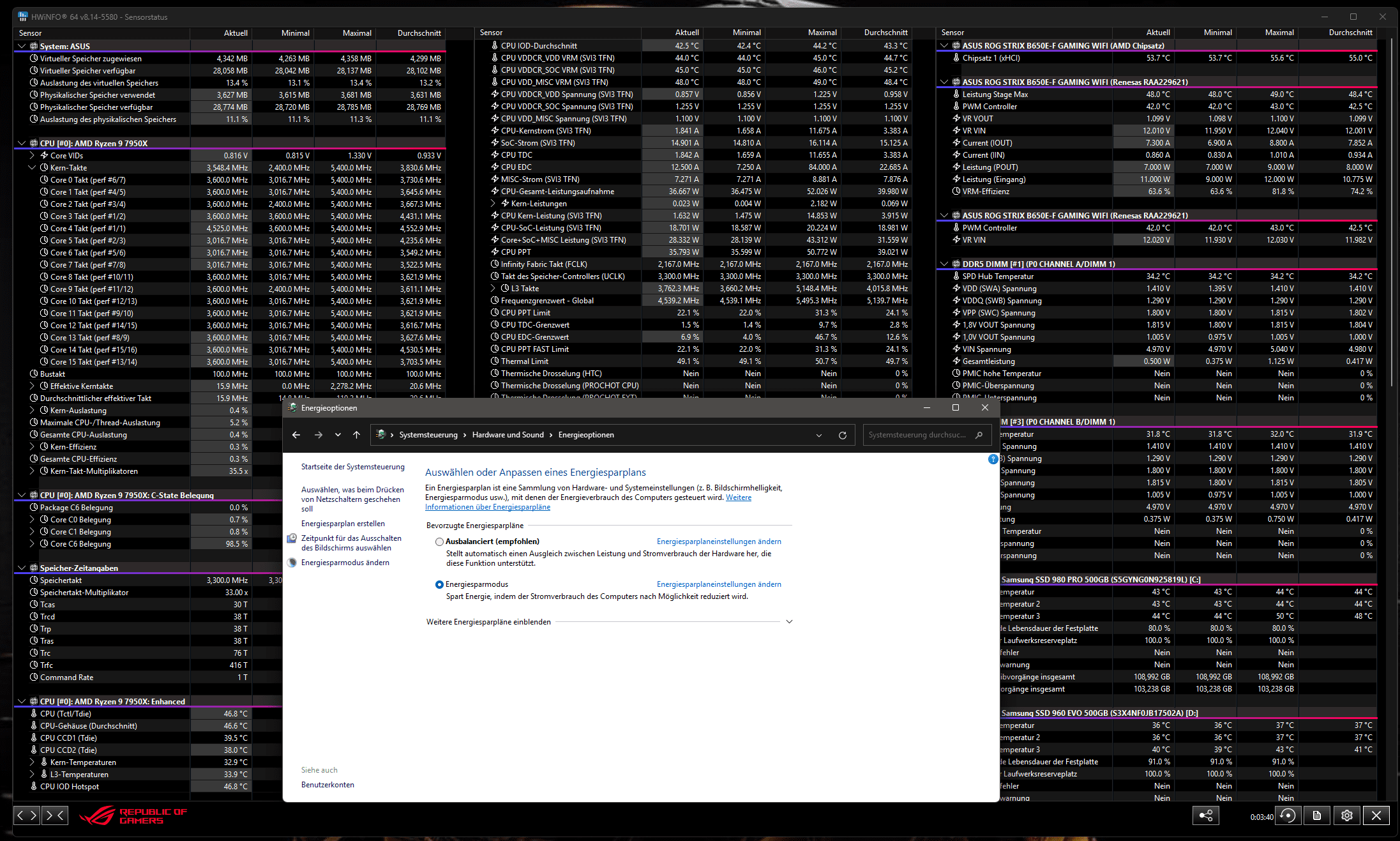The height and width of the screenshot is (841, 1400).
Task: Go up one level in Systemsteuerung
Action: [356, 435]
